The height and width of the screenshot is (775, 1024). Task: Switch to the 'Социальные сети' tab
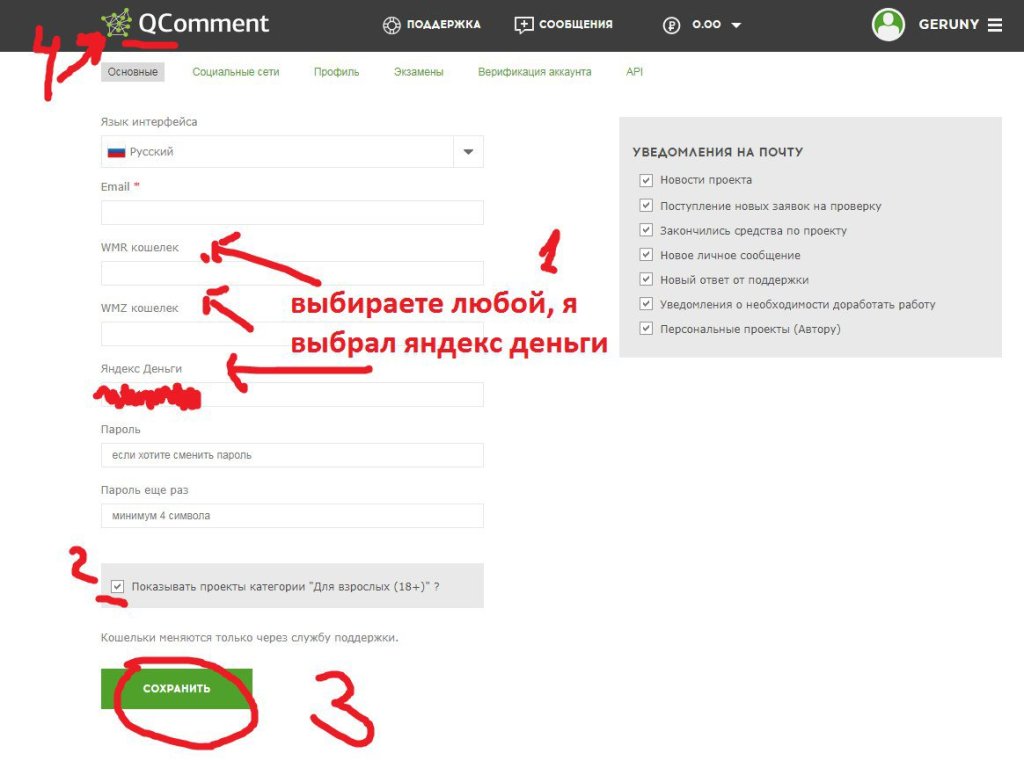pyautogui.click(x=236, y=72)
